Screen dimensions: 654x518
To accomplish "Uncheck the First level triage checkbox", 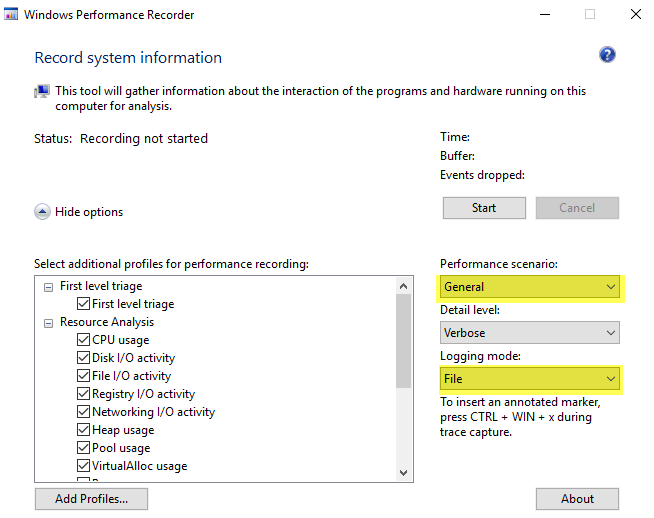I will [83, 304].
